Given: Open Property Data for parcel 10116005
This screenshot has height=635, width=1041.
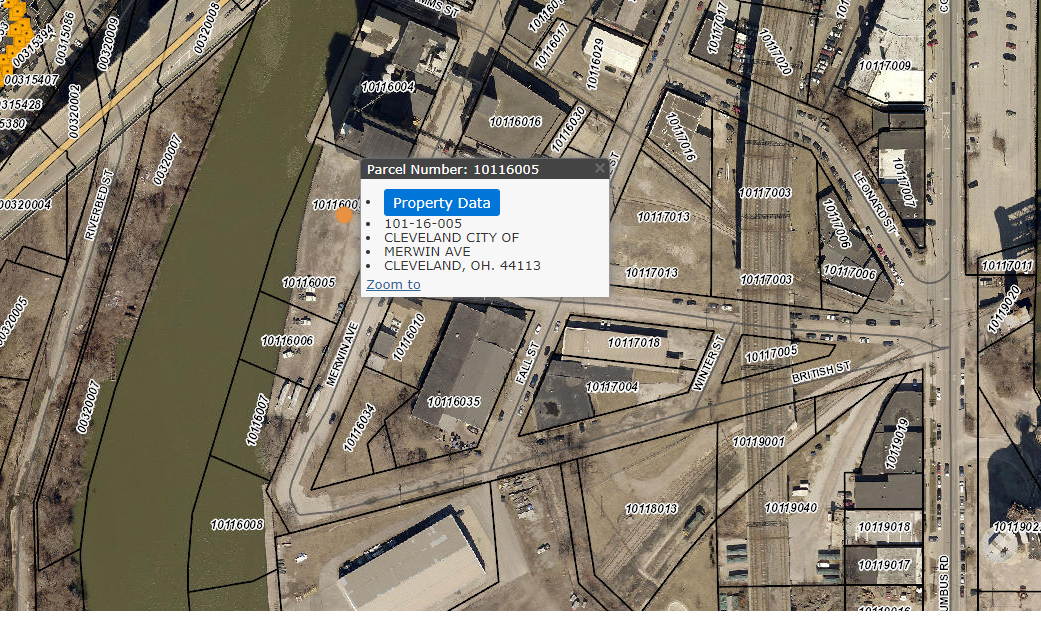Looking at the screenshot, I should coord(441,203).
